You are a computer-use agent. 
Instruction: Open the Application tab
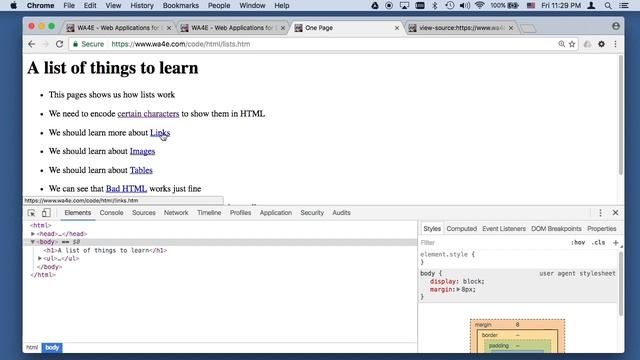pyautogui.click(x=276, y=213)
